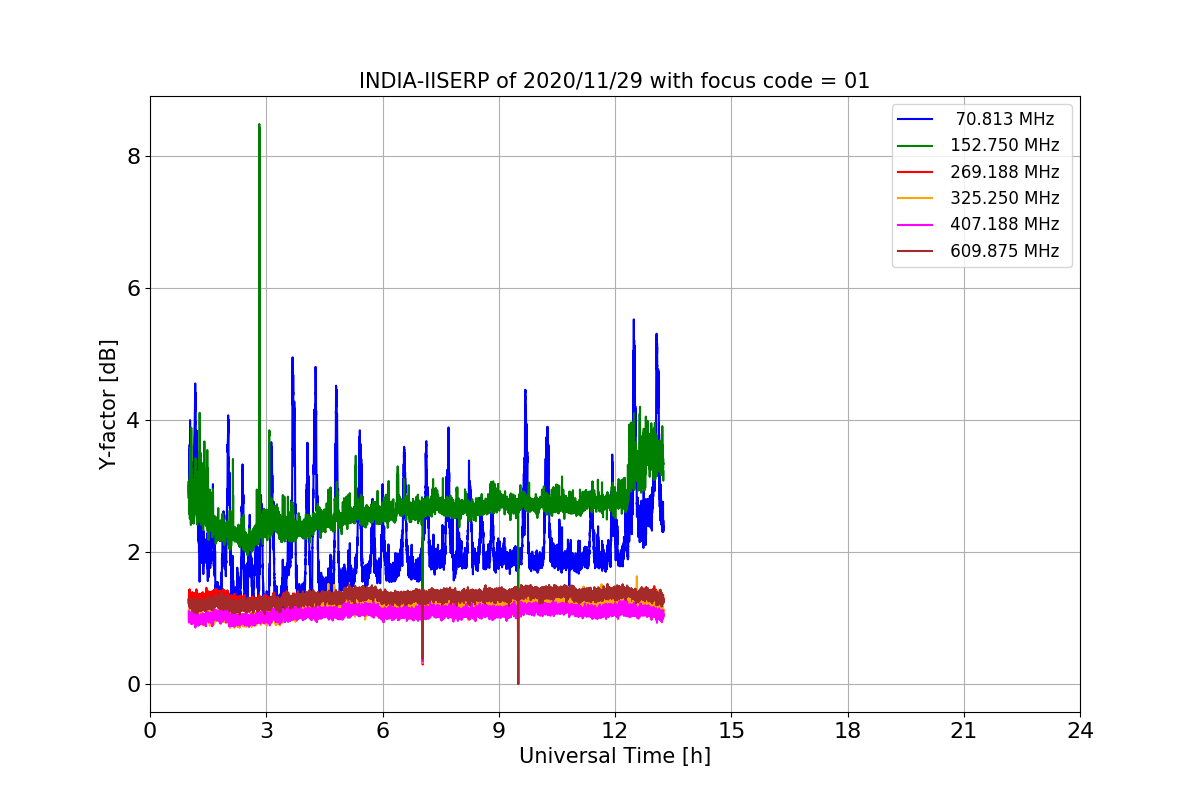Click x-axis tick label 15

(731, 730)
